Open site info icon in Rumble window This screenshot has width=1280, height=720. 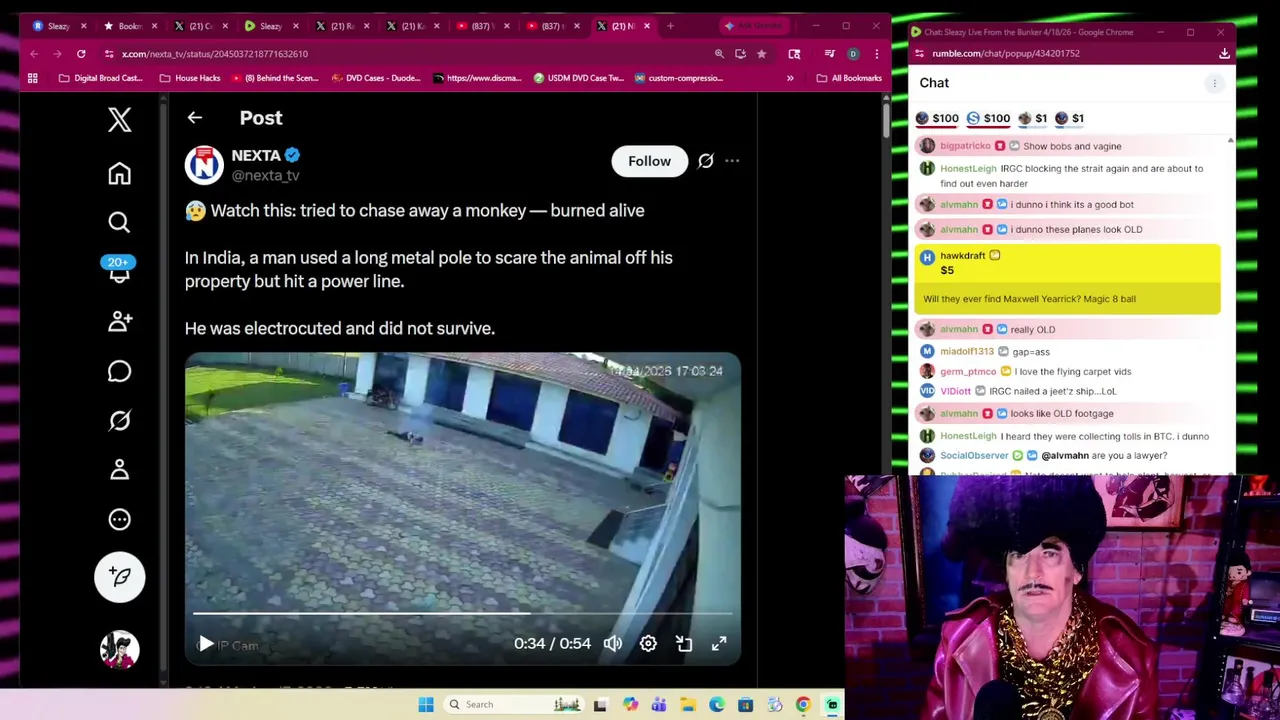click(919, 54)
